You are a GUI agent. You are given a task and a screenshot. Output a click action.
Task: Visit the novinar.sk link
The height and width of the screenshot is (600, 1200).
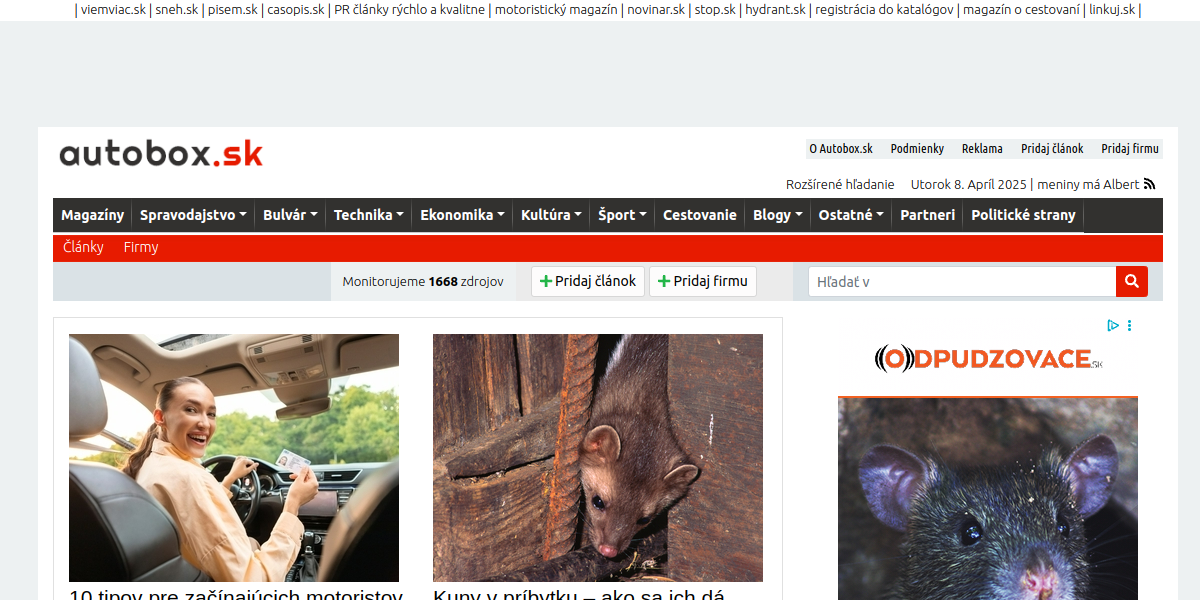(656, 10)
